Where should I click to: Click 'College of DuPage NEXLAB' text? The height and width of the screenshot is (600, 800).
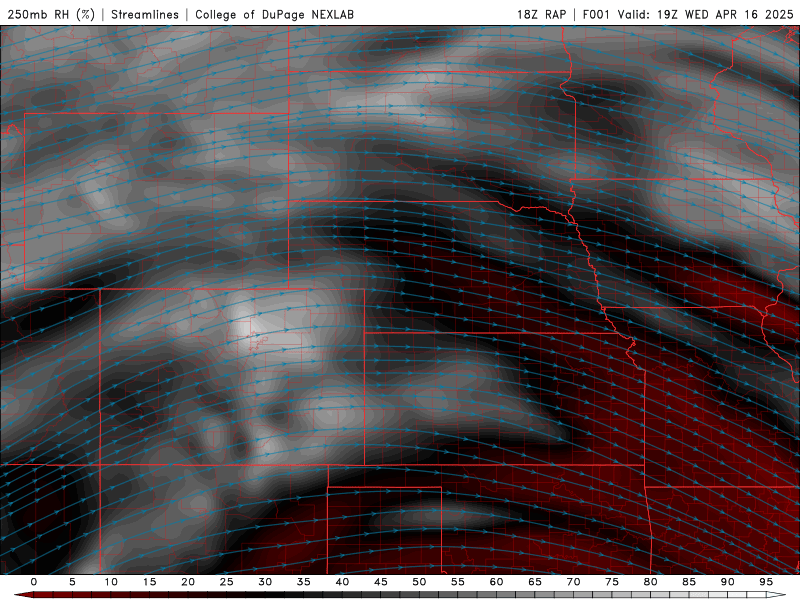point(274,14)
